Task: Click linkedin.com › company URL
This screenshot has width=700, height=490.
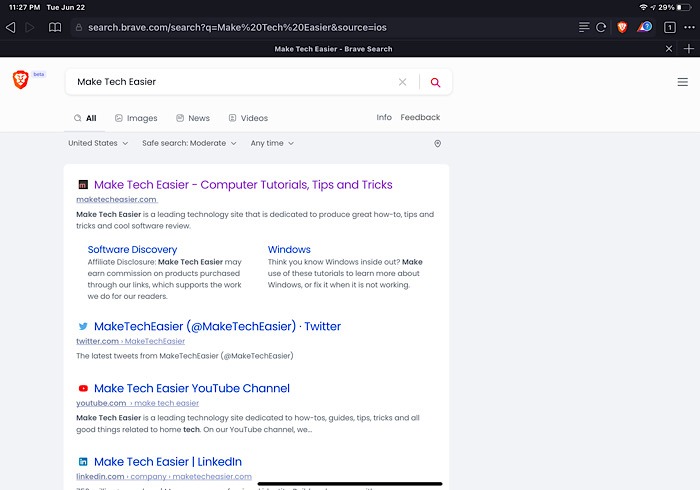Action: pos(164,477)
